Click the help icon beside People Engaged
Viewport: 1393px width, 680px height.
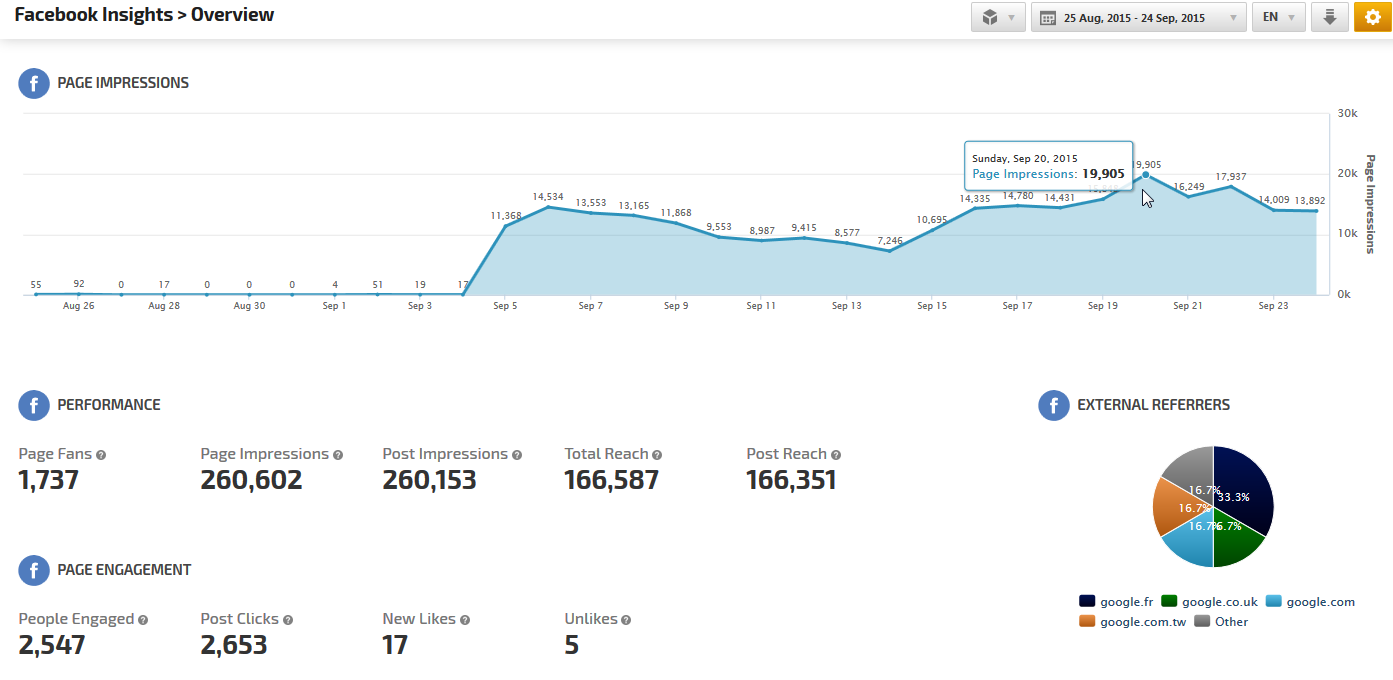pos(143,620)
